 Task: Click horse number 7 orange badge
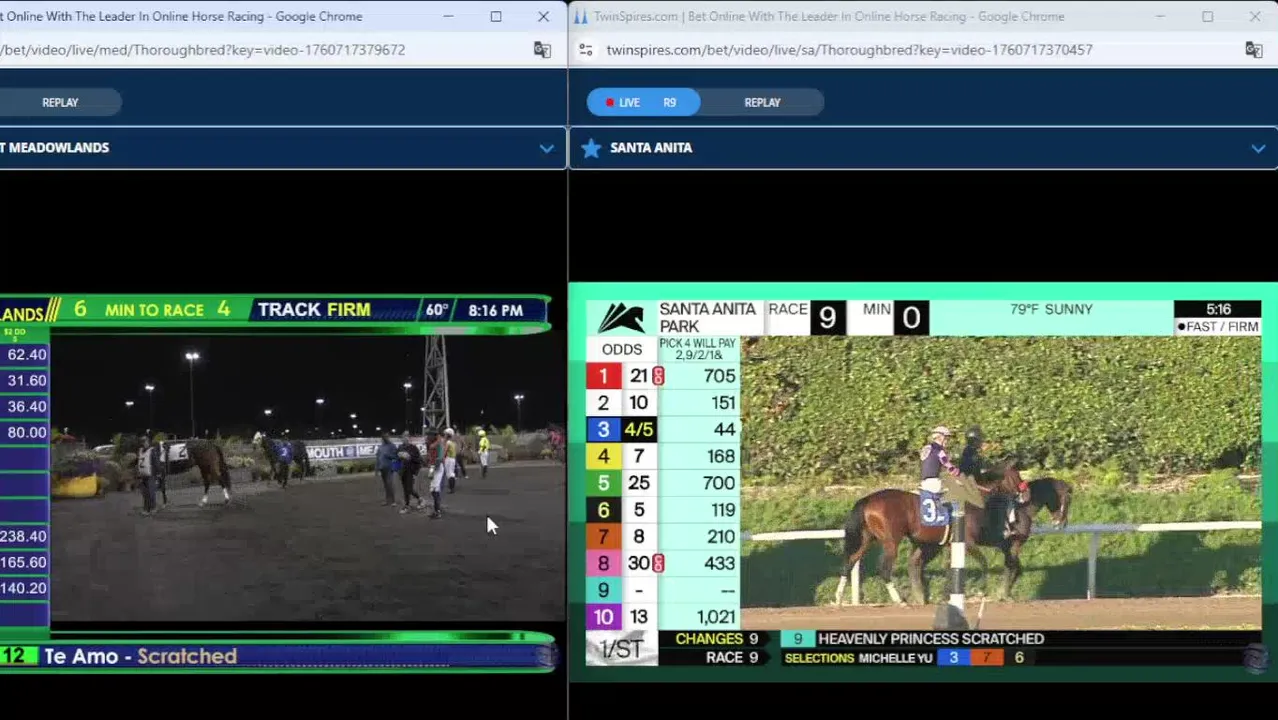click(x=603, y=537)
